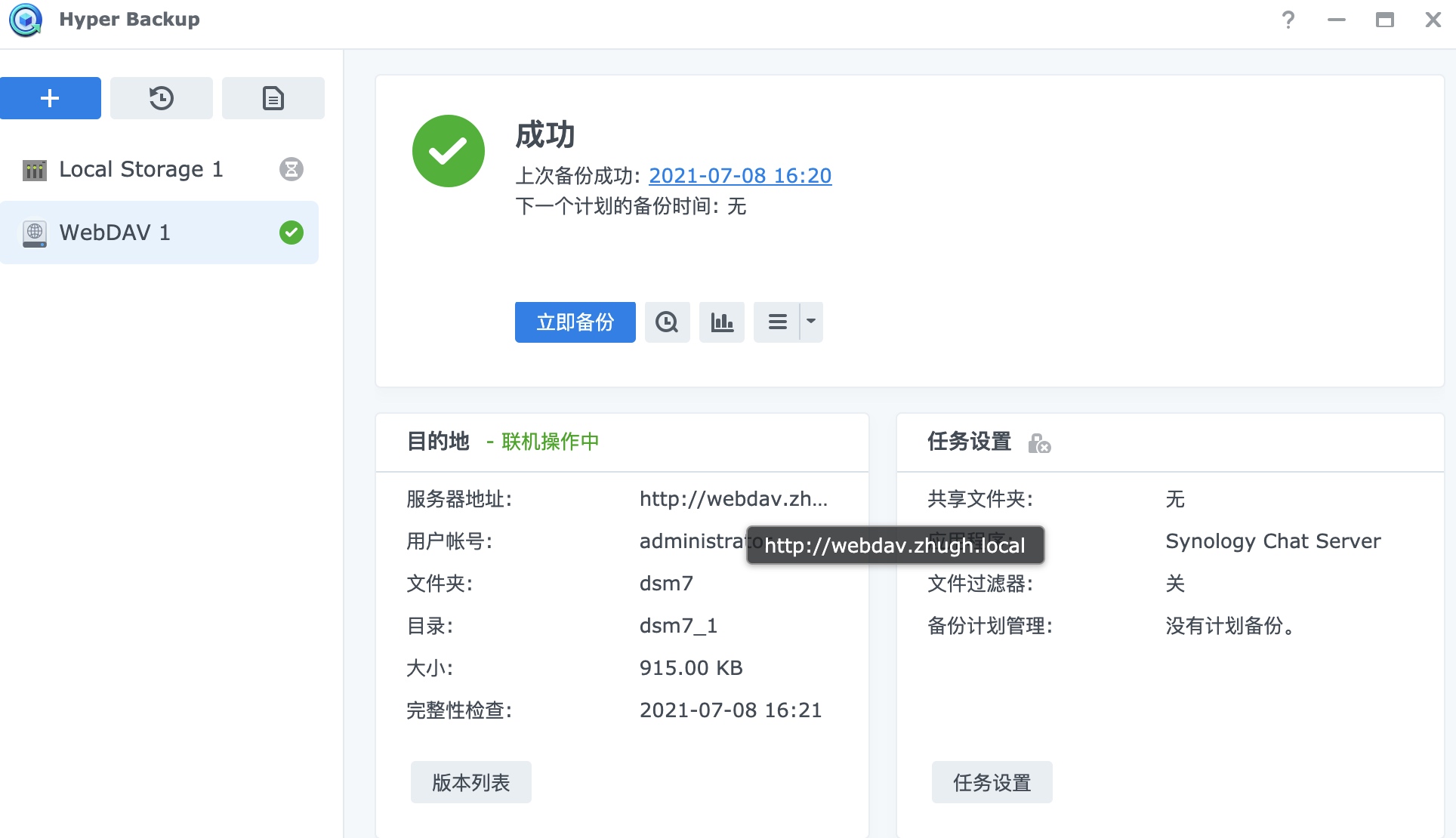1456x838 pixels.
Task: Click the Local Storage 1 drive icon
Action: (x=35, y=170)
